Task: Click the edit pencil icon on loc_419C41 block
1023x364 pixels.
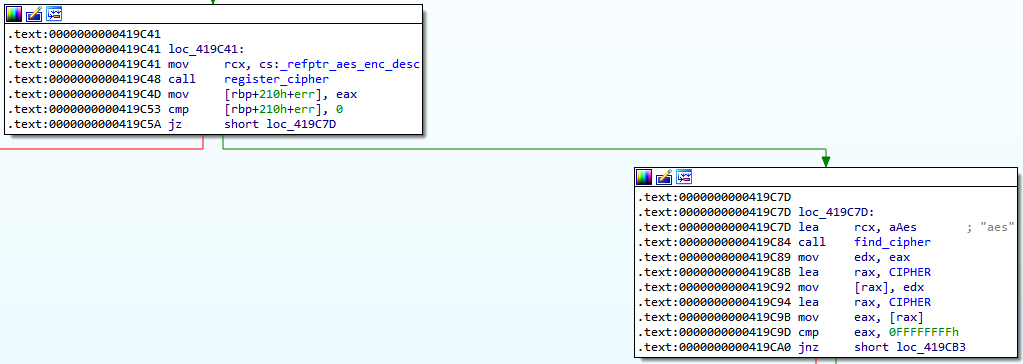Action: (34, 13)
